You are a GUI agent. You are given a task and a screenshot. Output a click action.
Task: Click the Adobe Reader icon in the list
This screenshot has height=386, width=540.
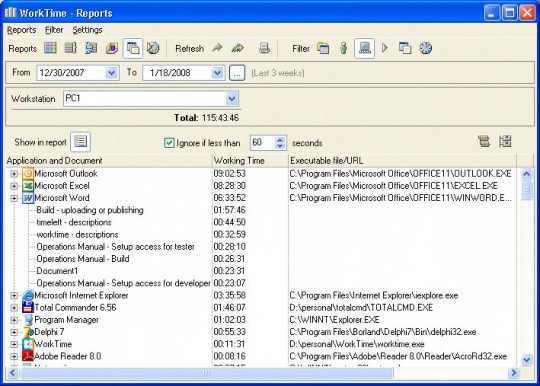click(28, 356)
